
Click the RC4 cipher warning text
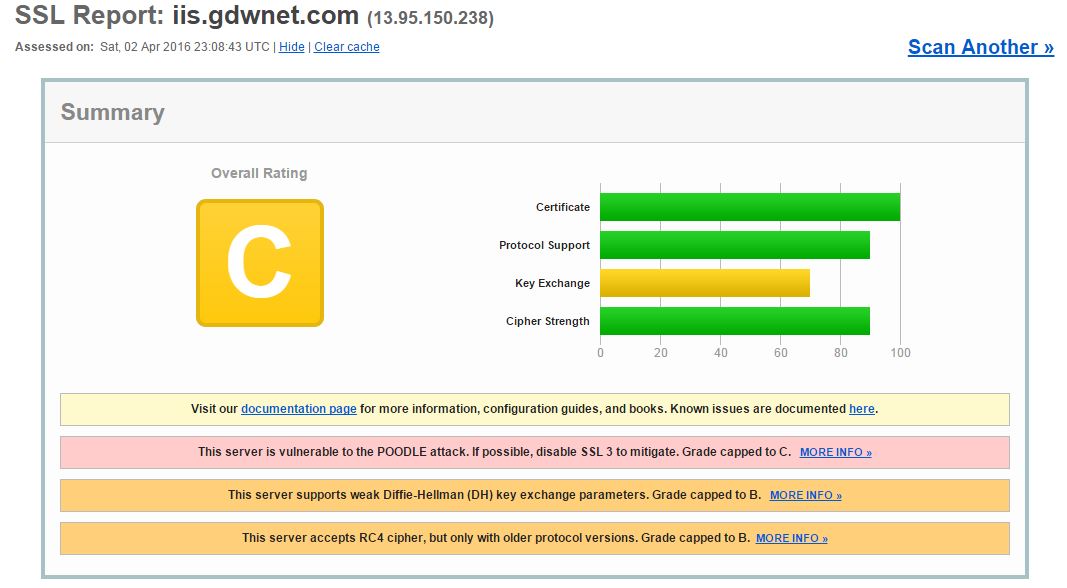[x=496, y=538]
